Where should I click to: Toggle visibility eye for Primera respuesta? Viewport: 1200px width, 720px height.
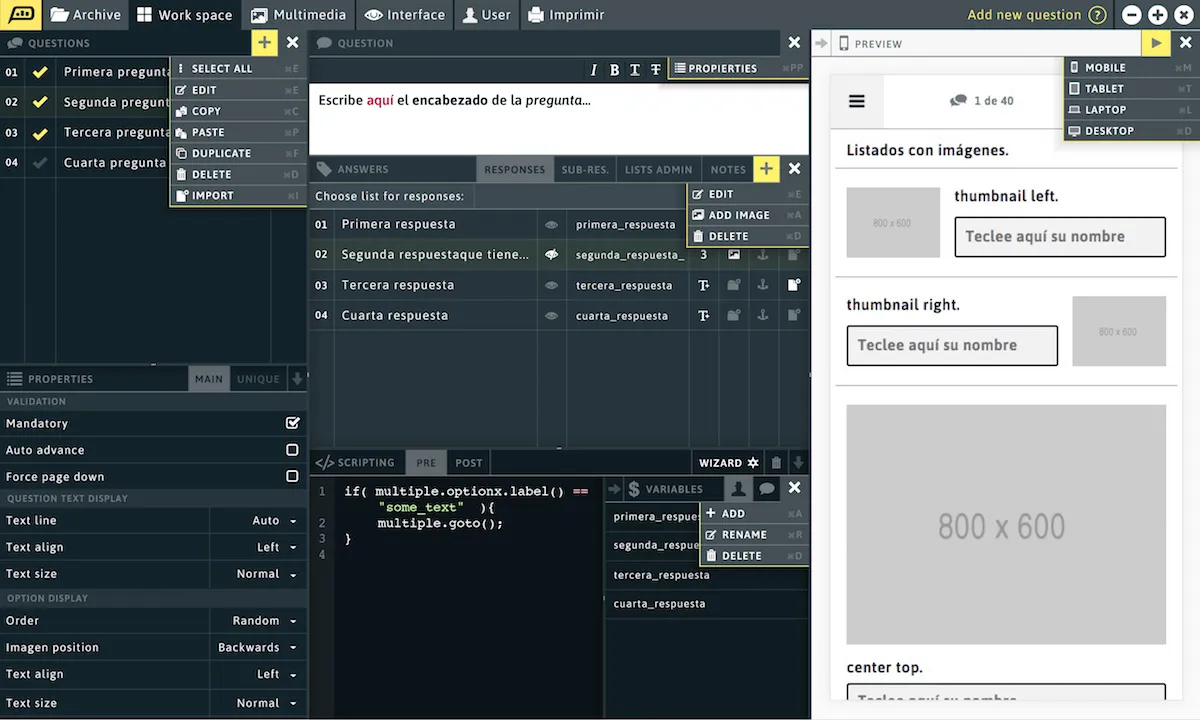click(x=551, y=225)
